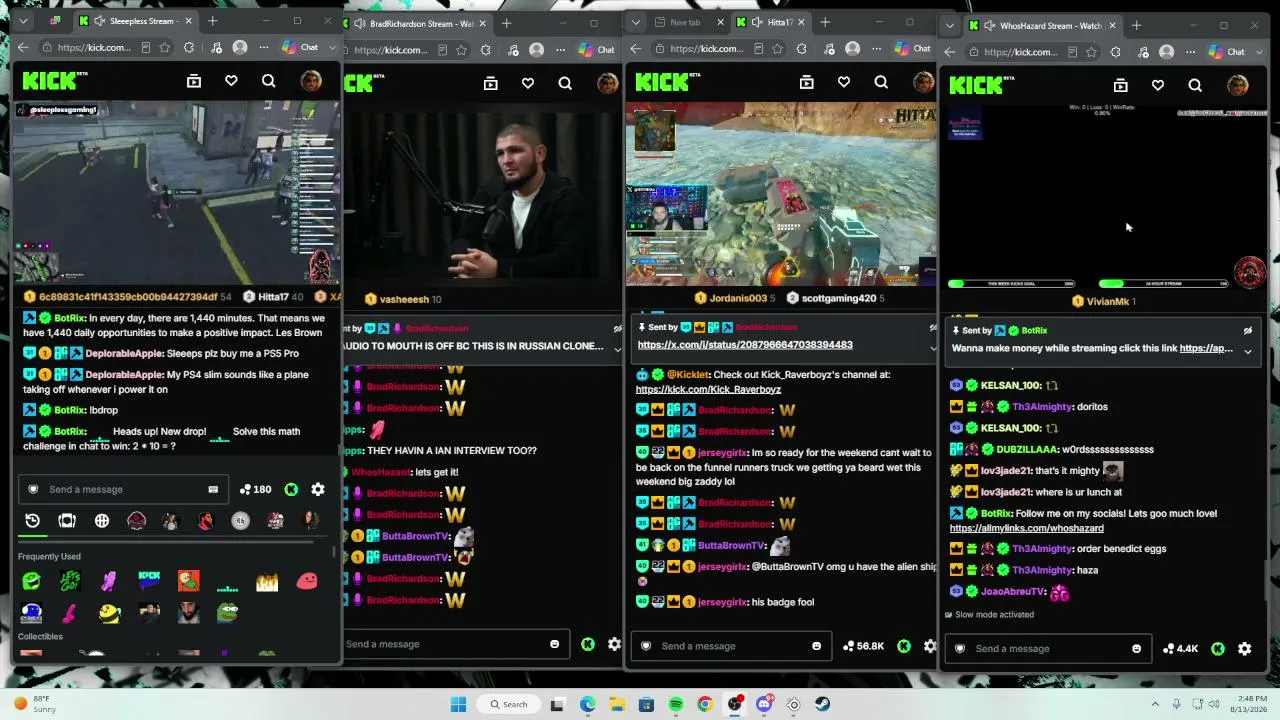Open the emoji picker in the Hitta17 chat box
1280x720 pixels.
pyautogui.click(x=816, y=646)
